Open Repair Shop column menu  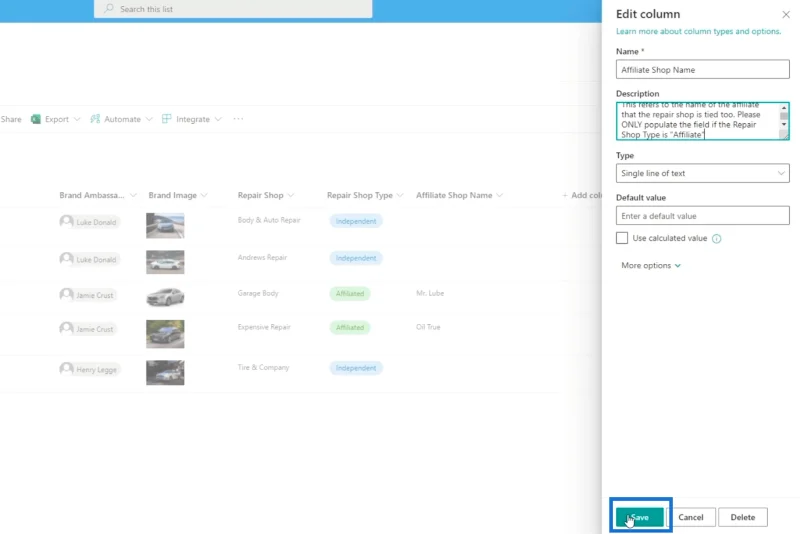click(291, 195)
